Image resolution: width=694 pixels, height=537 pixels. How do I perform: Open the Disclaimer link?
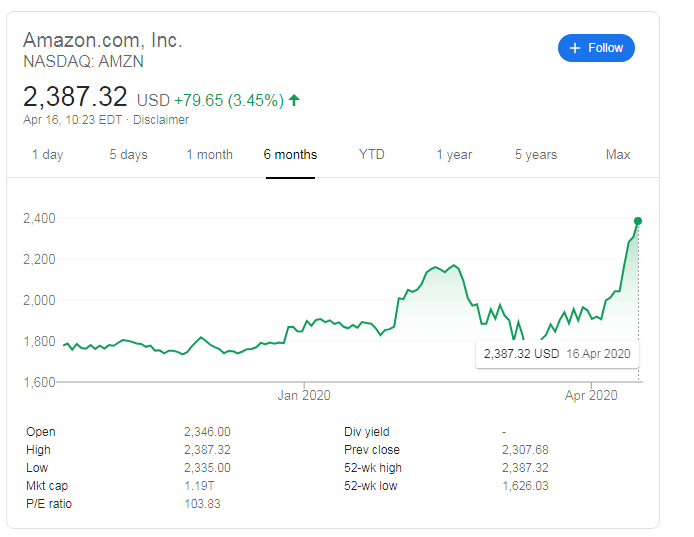coord(161,120)
